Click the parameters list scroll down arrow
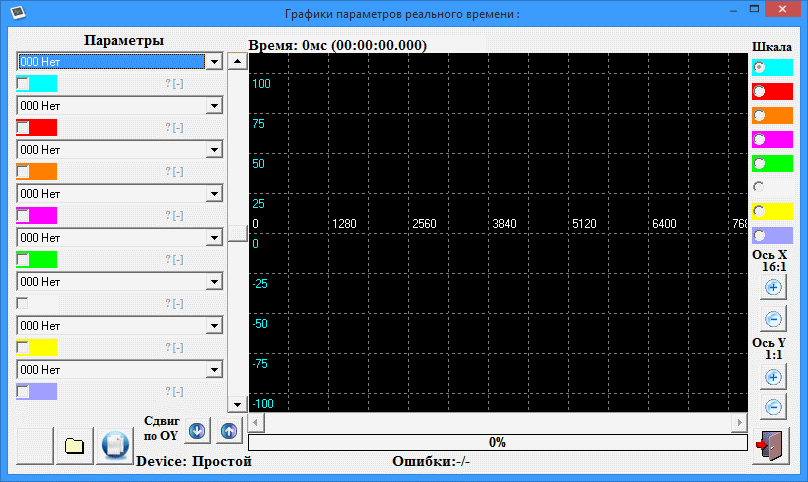 pyautogui.click(x=237, y=405)
